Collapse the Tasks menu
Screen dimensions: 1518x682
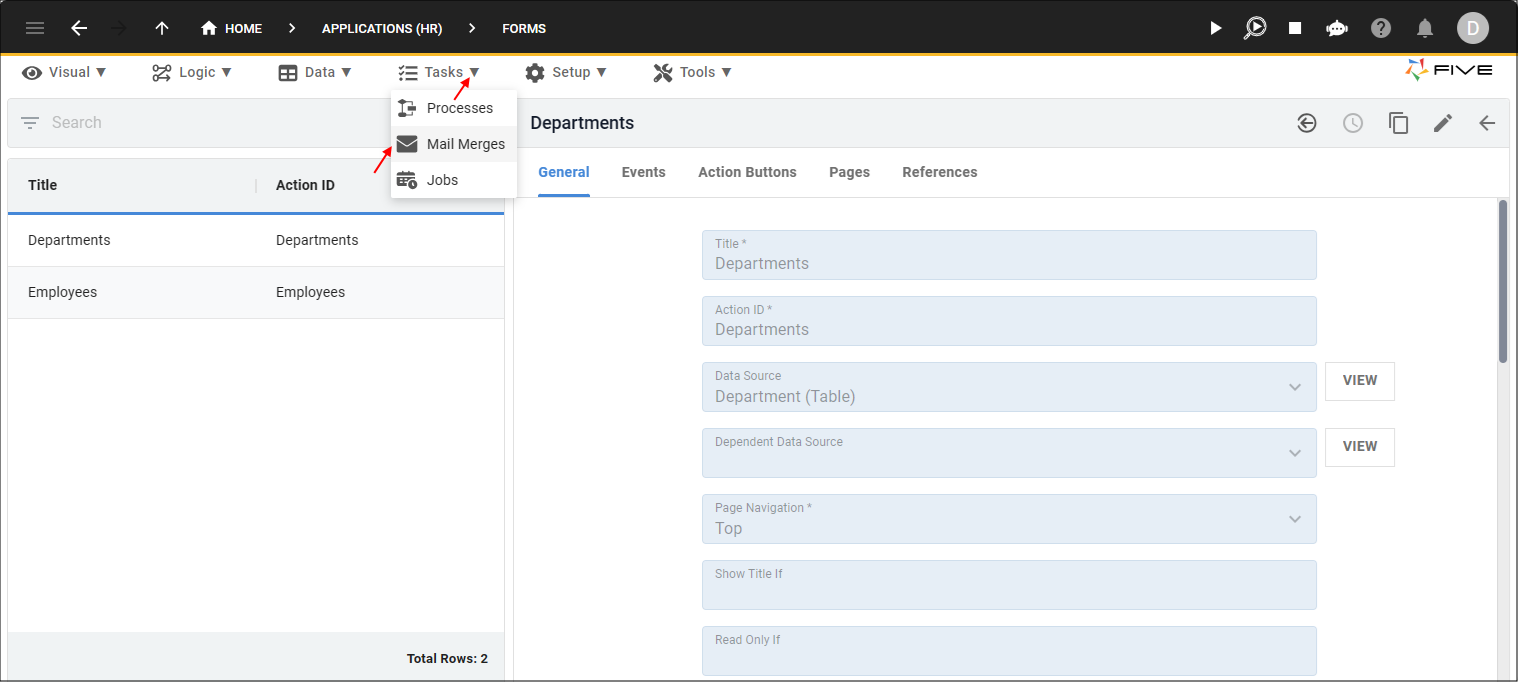coord(439,72)
